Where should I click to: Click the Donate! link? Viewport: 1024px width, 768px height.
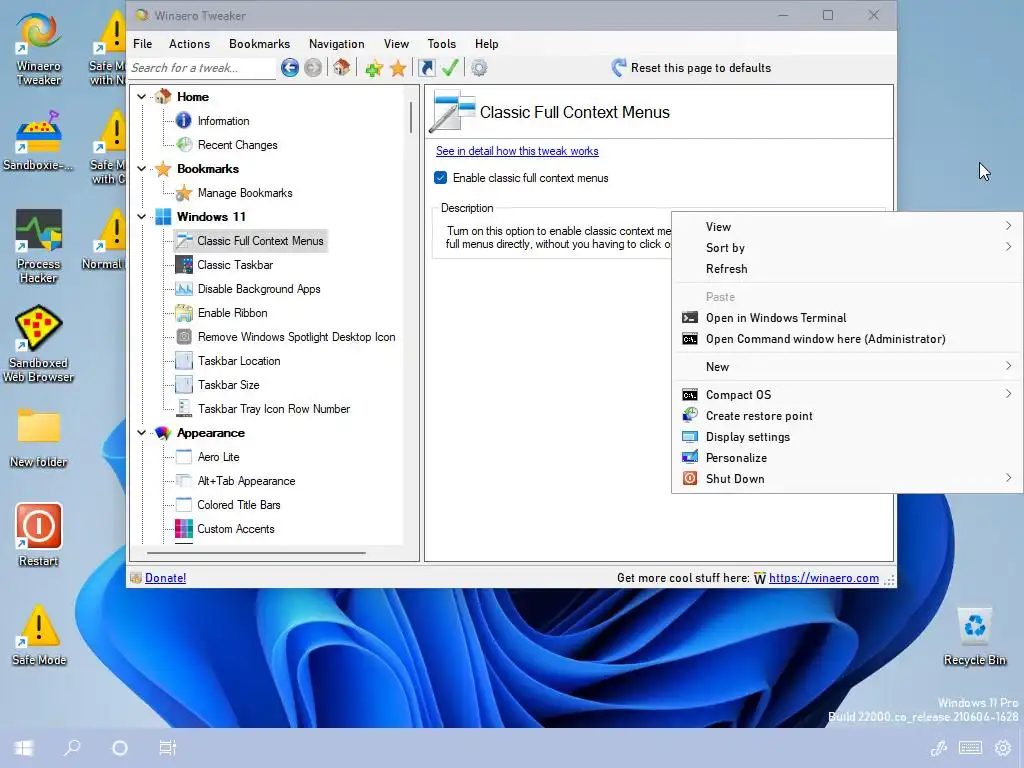pyautogui.click(x=165, y=577)
